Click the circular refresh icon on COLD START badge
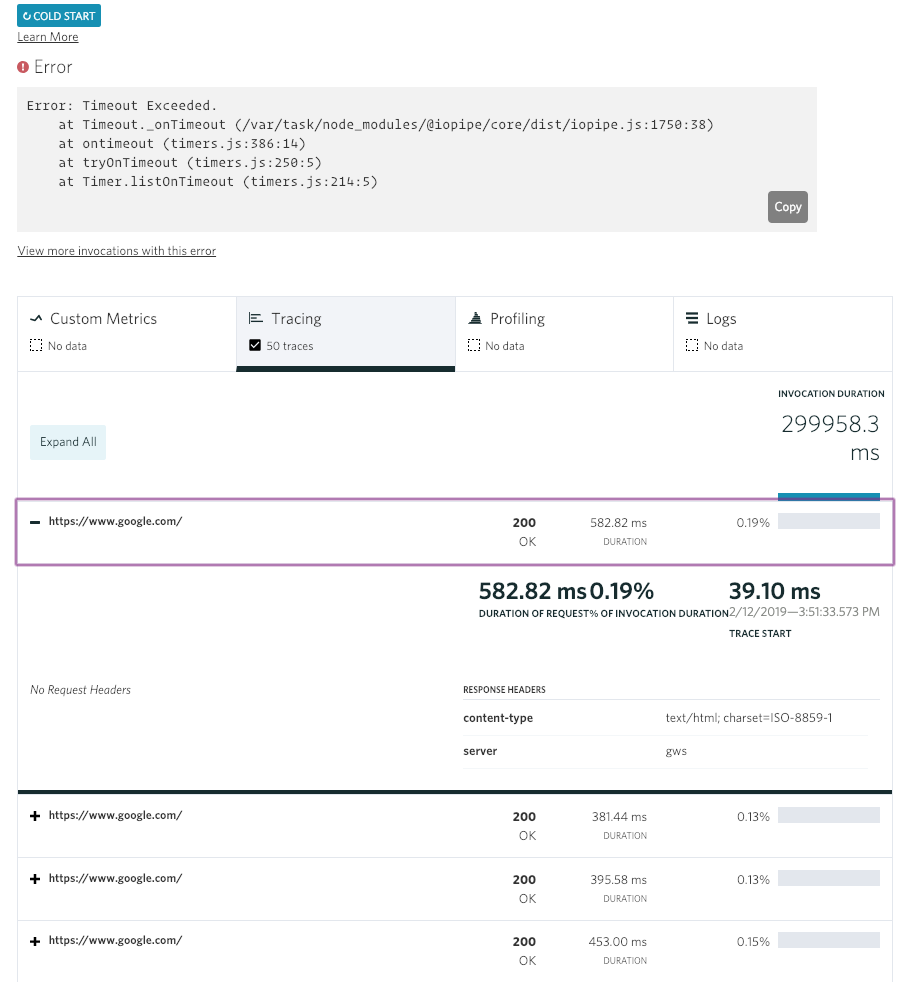The image size is (898, 982). [x=27, y=15]
